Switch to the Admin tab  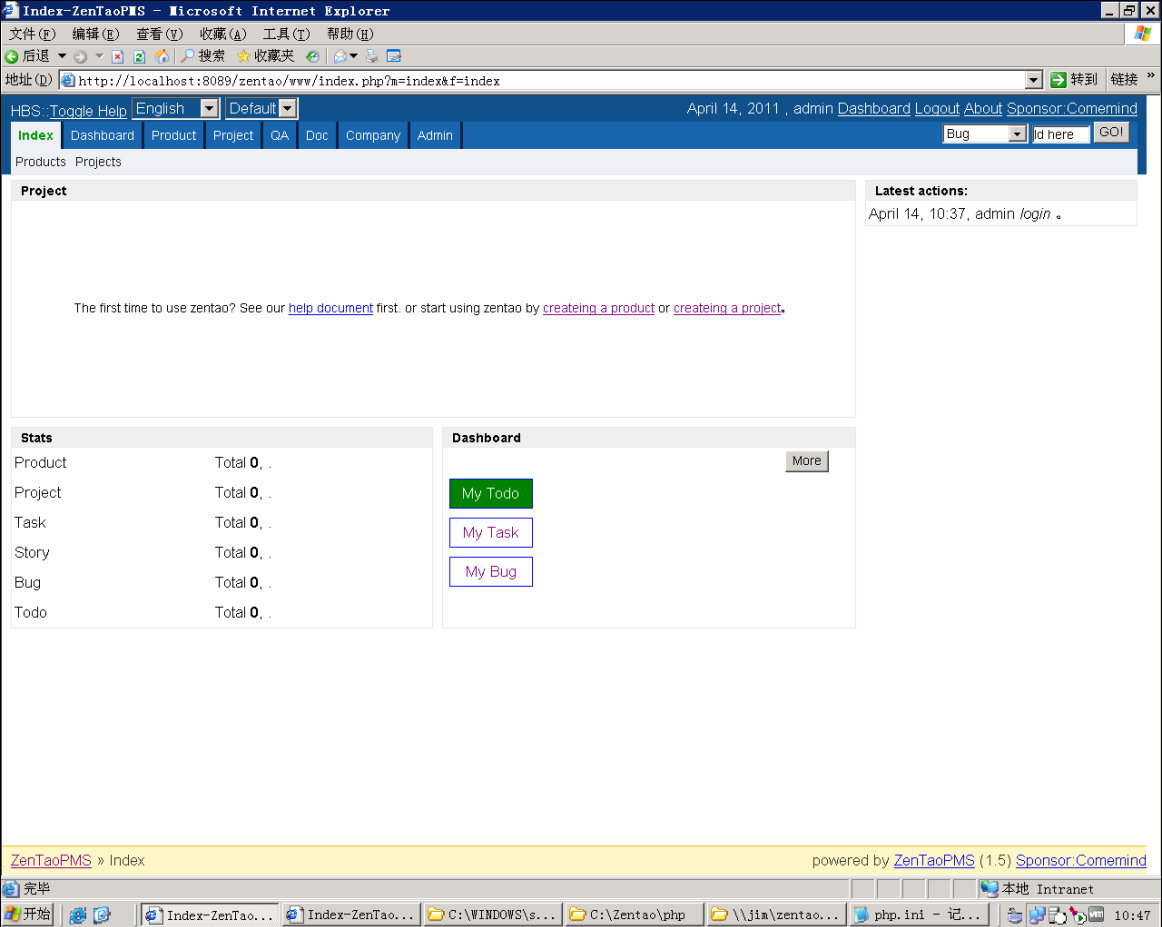click(435, 136)
